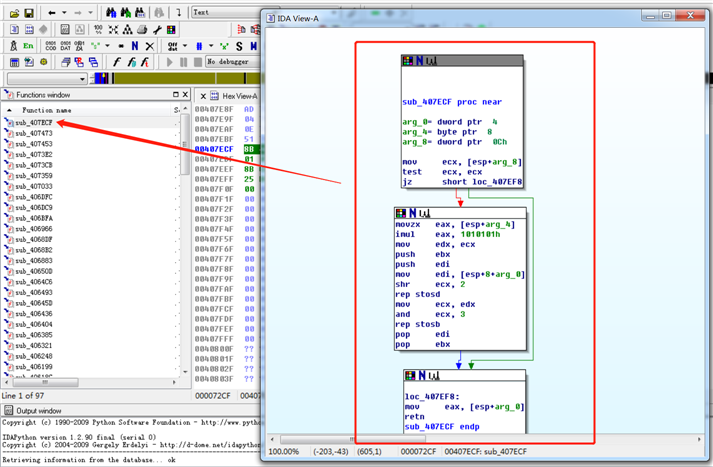Click address 00407ECF in Hex View

pos(214,149)
